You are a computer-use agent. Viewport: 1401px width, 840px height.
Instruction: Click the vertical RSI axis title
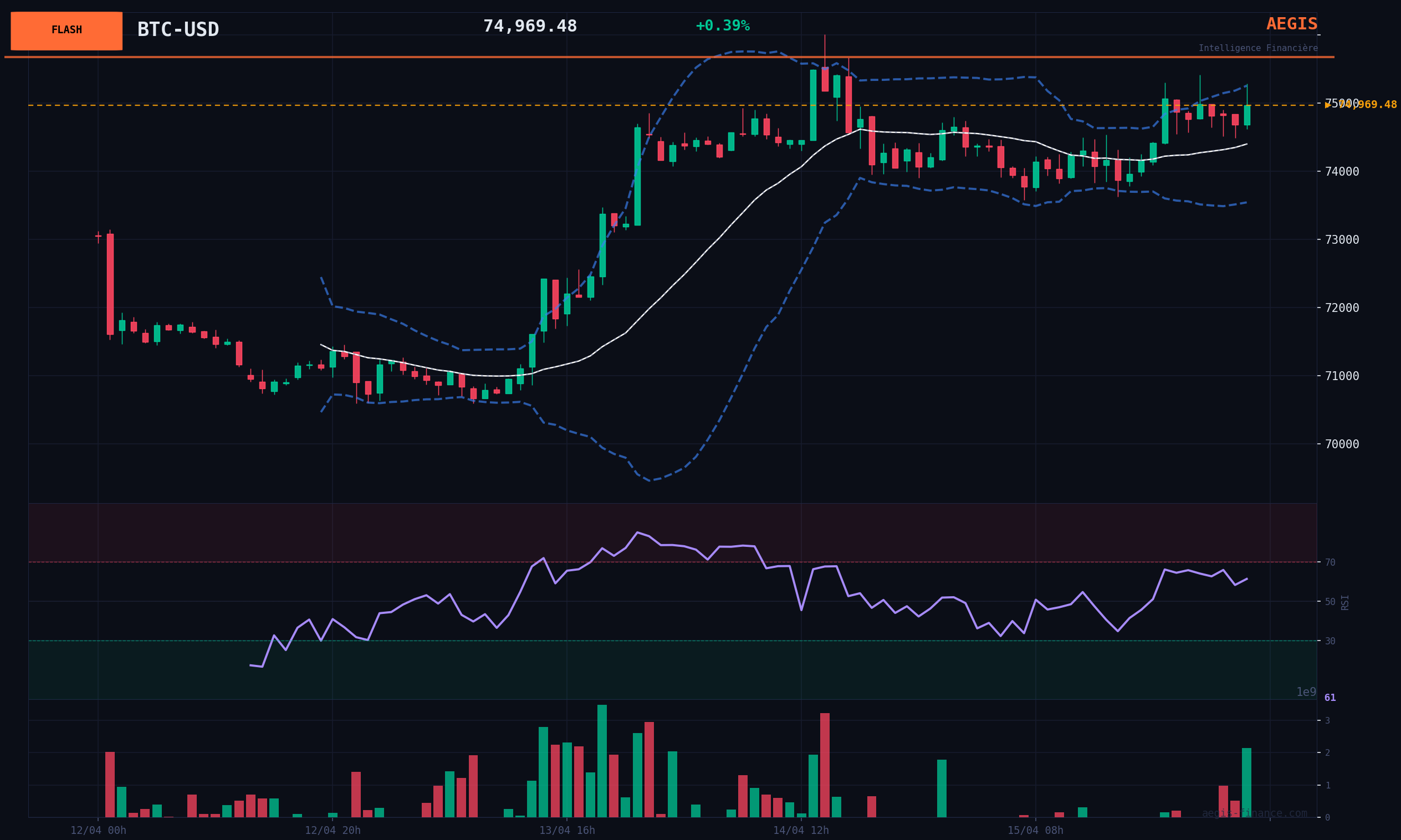point(1345,602)
